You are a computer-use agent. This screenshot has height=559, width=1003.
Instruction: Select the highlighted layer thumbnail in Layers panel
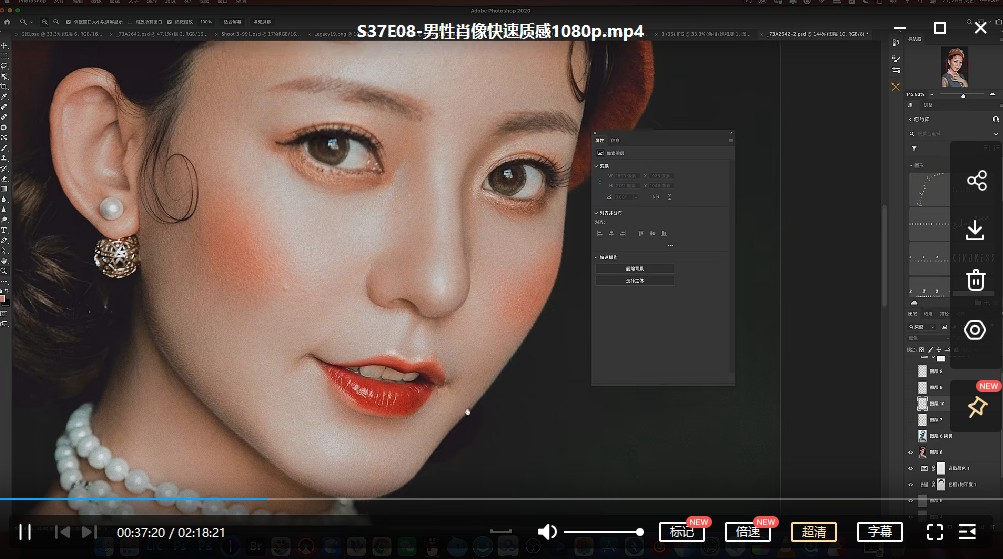(x=922, y=404)
